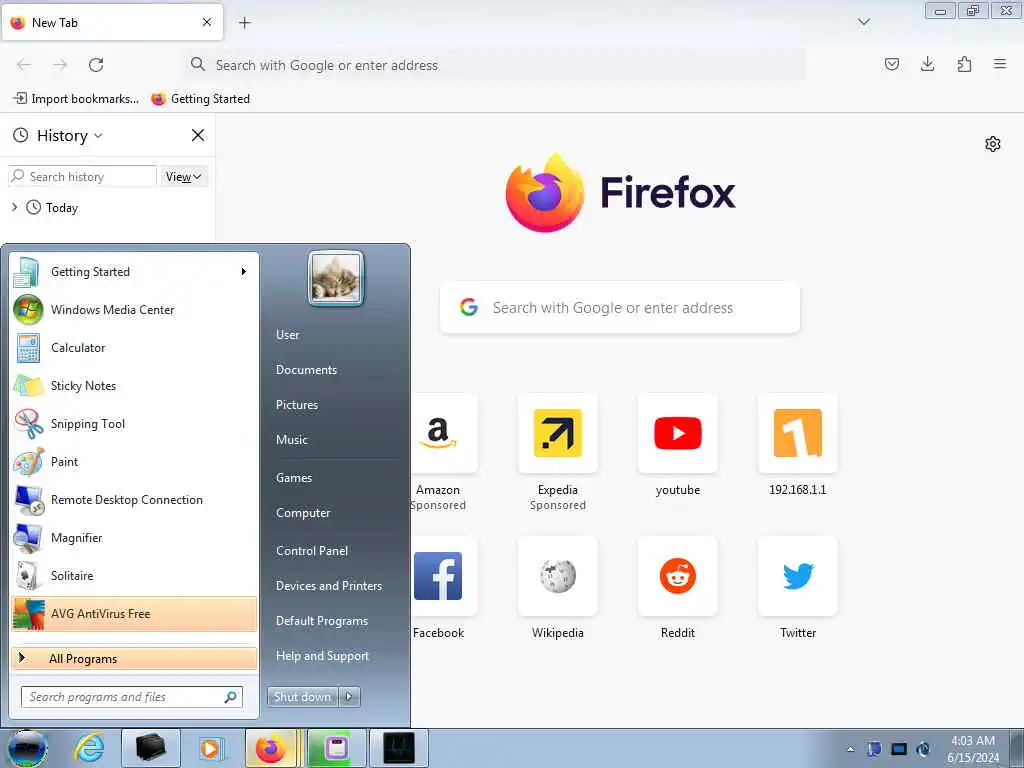
Task: Open Control Panel from Start menu
Action: click(x=312, y=551)
